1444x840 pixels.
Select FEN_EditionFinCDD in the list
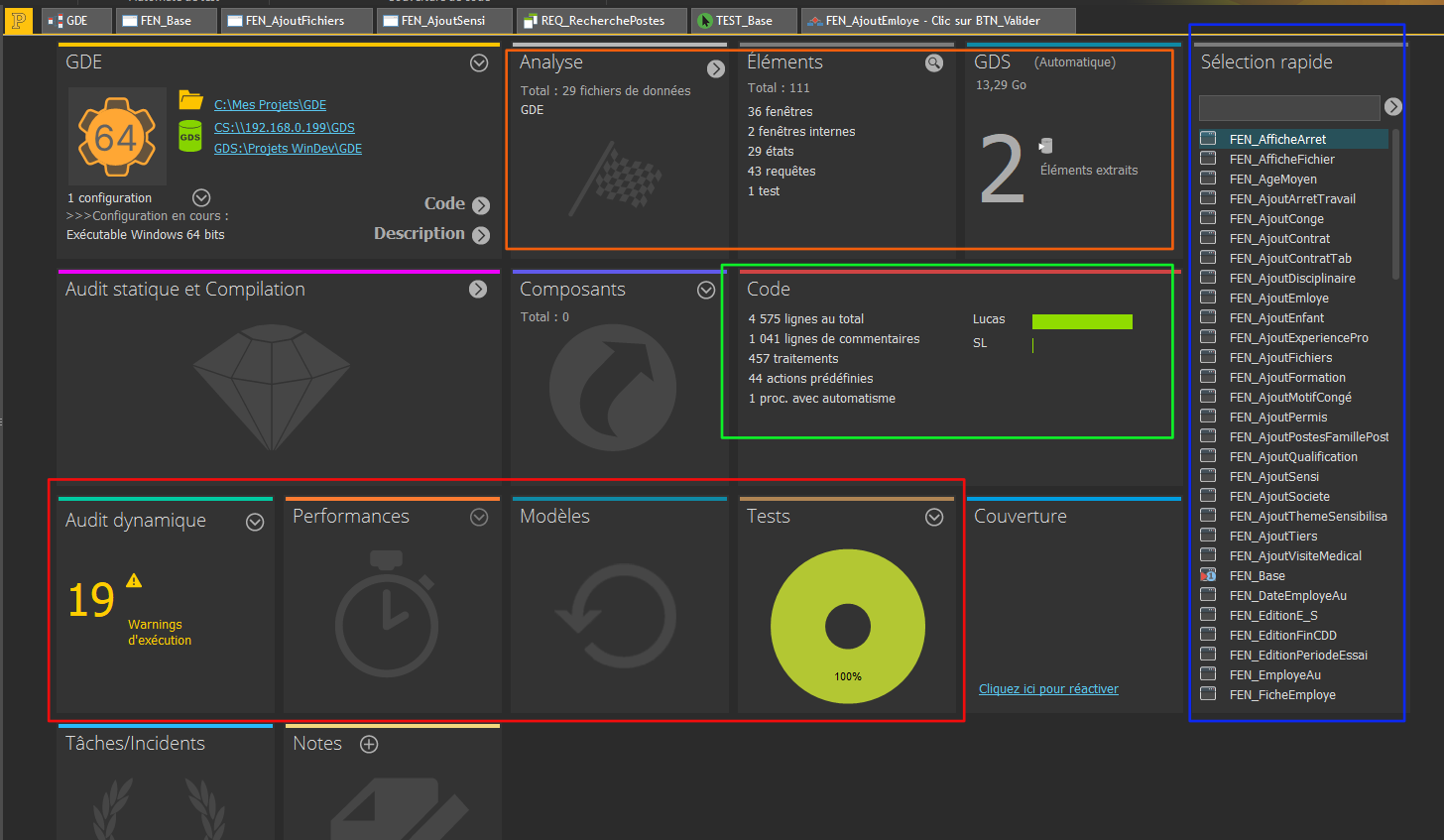(1293, 635)
